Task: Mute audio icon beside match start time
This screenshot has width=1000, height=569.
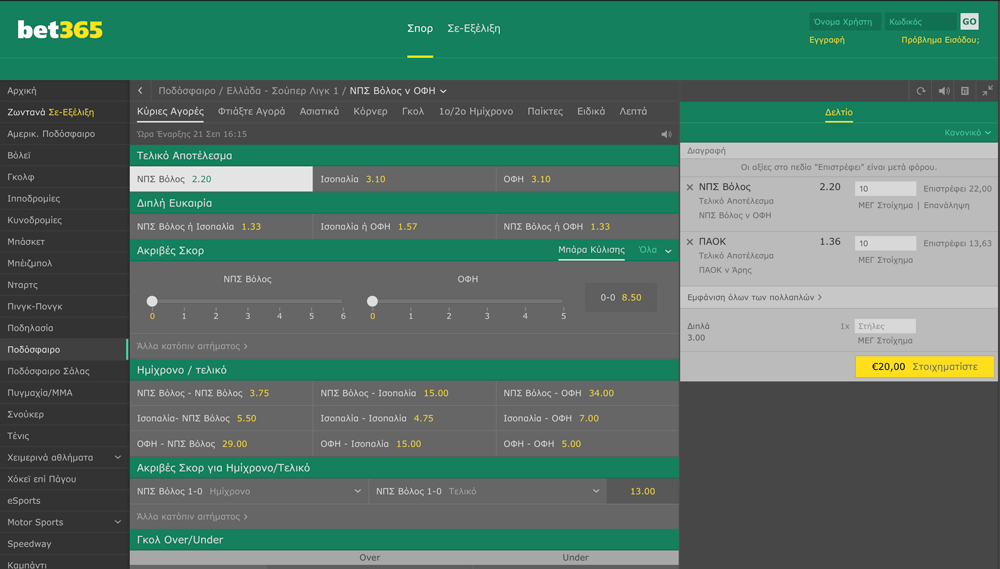Action: coord(666,134)
